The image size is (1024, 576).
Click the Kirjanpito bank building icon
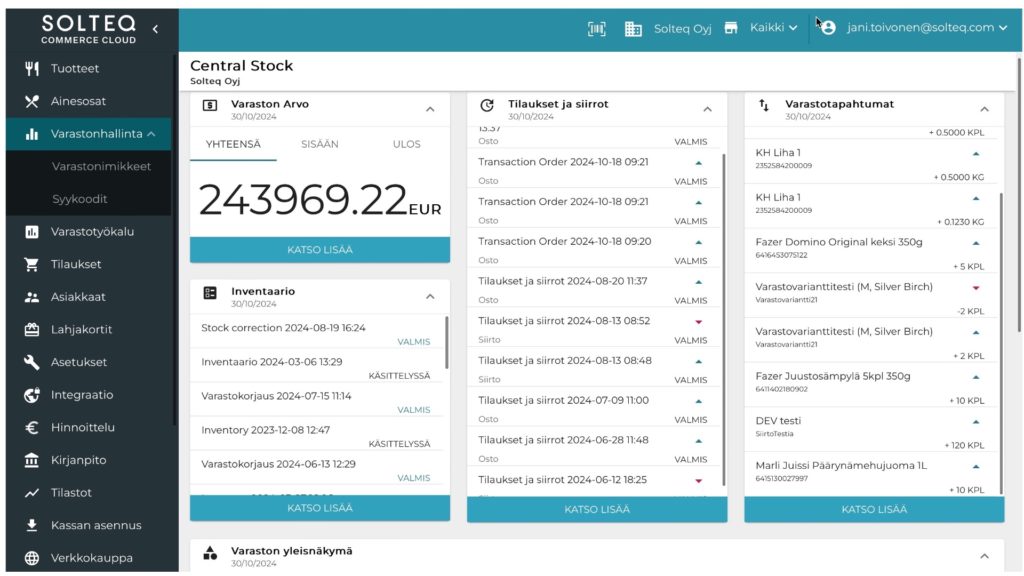(x=31, y=460)
